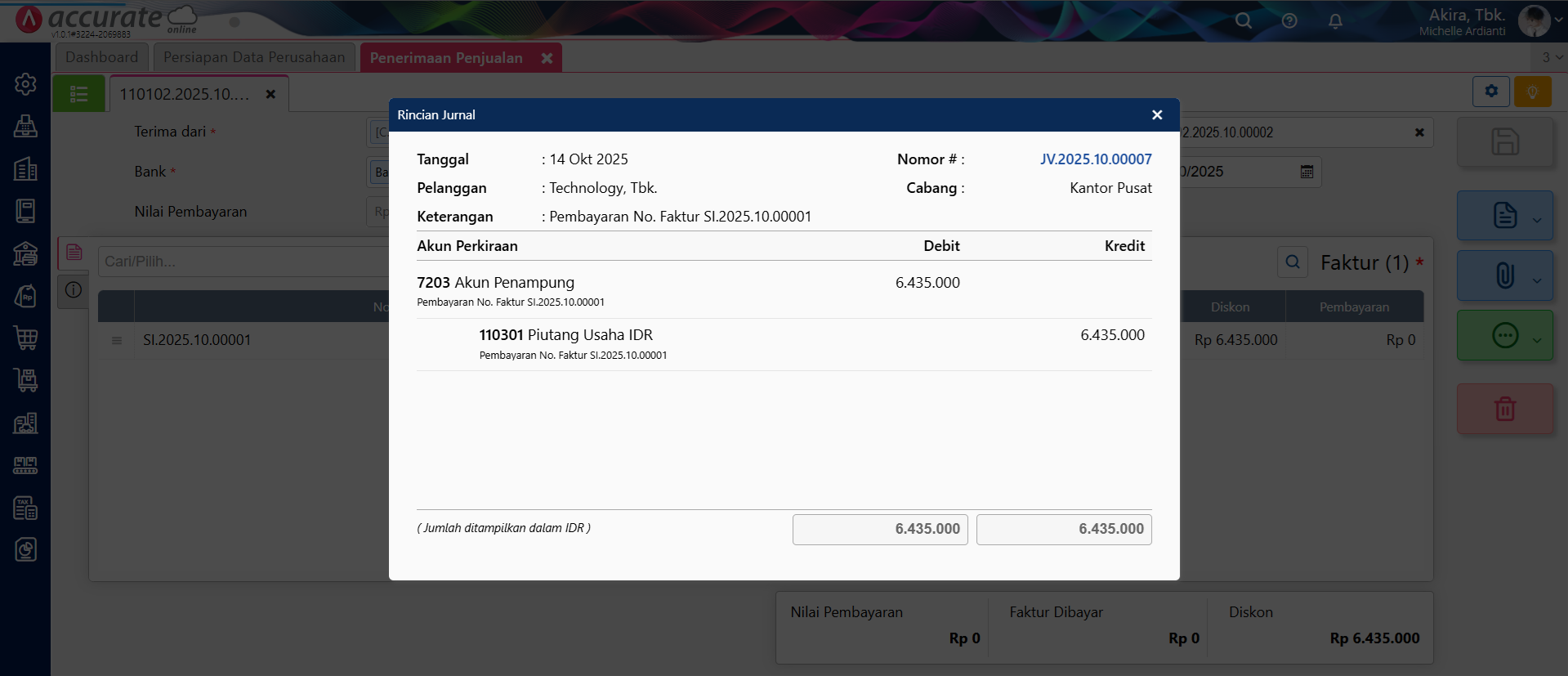1568x676 pixels.
Task: Open the settings gear in sidebar
Action: (25, 84)
